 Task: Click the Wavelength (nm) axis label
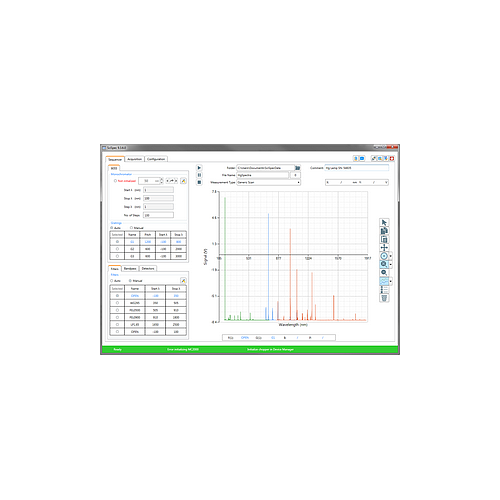pyautogui.click(x=293, y=325)
